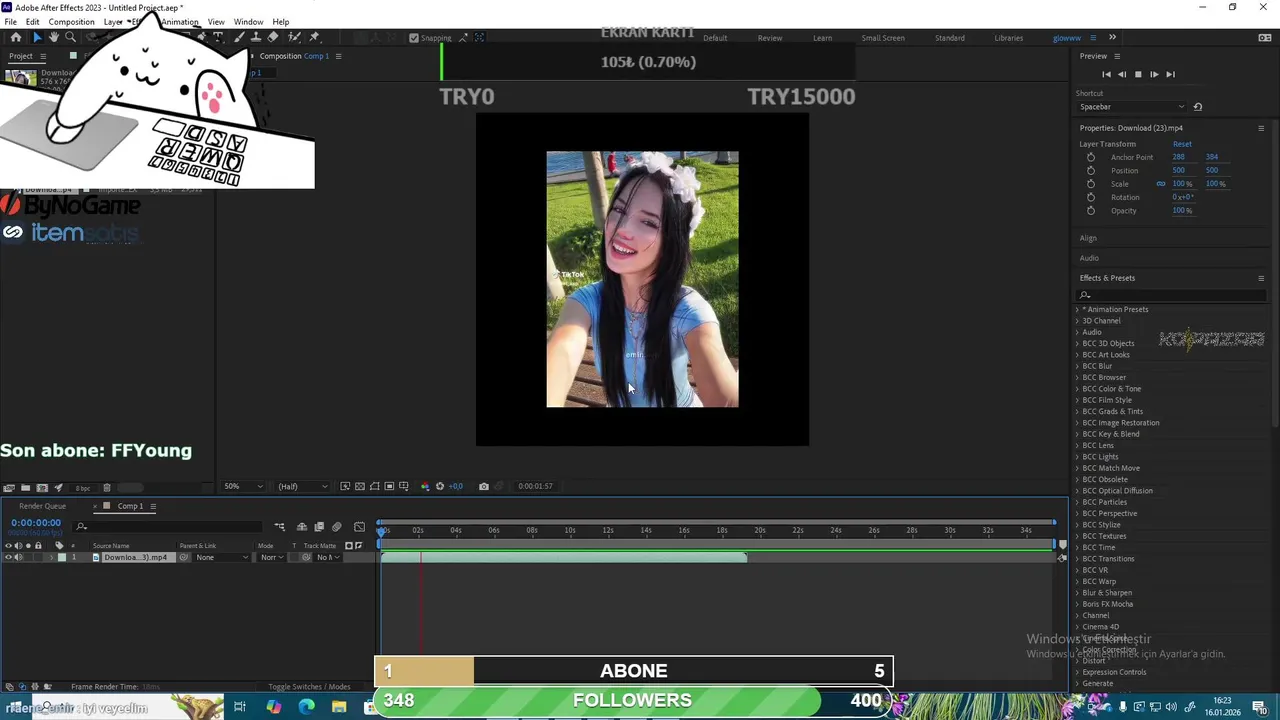Screen dimensions: 1280x720
Task: Open Project panel menu icon
Action: [43, 56]
